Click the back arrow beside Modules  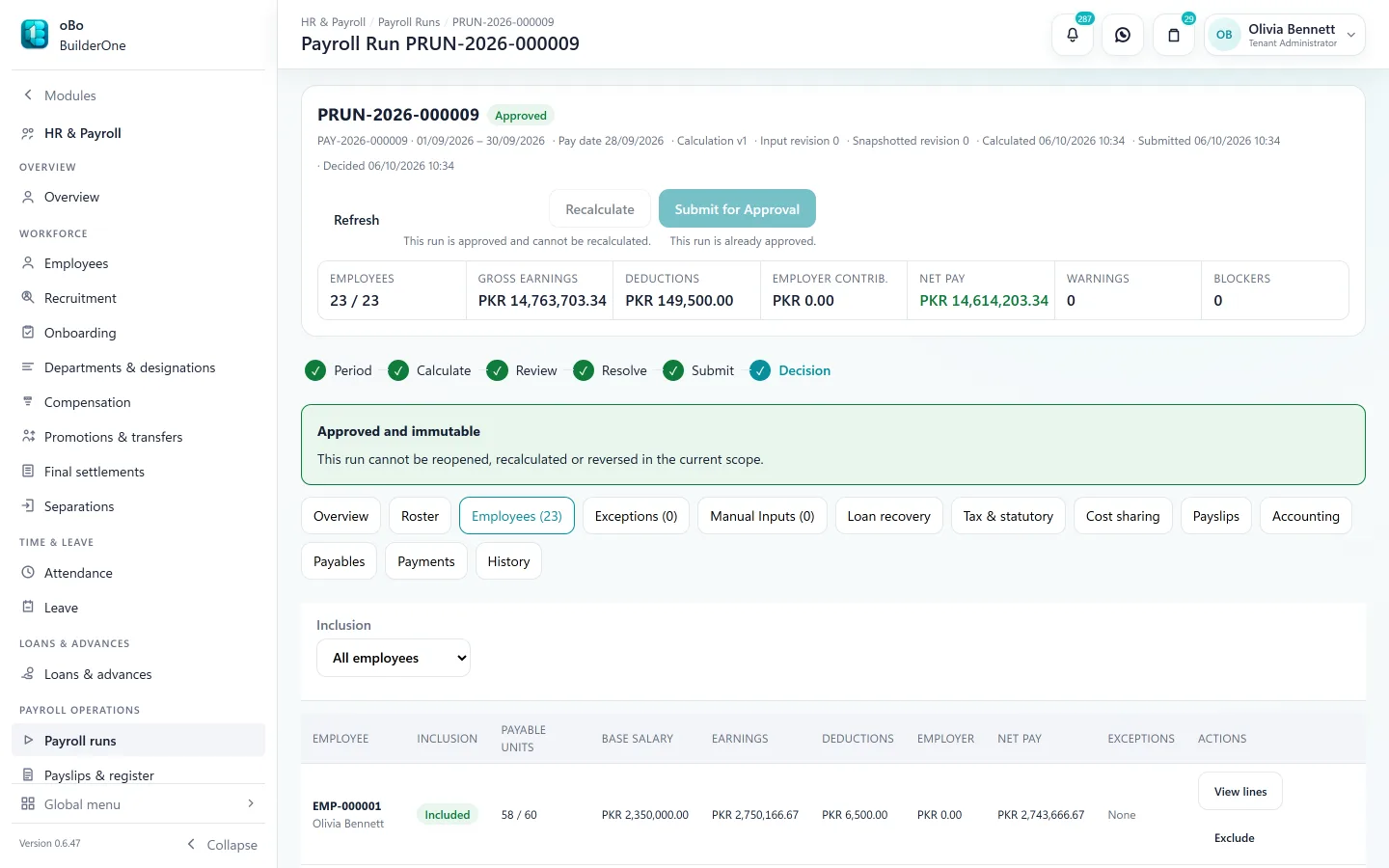pos(28,95)
